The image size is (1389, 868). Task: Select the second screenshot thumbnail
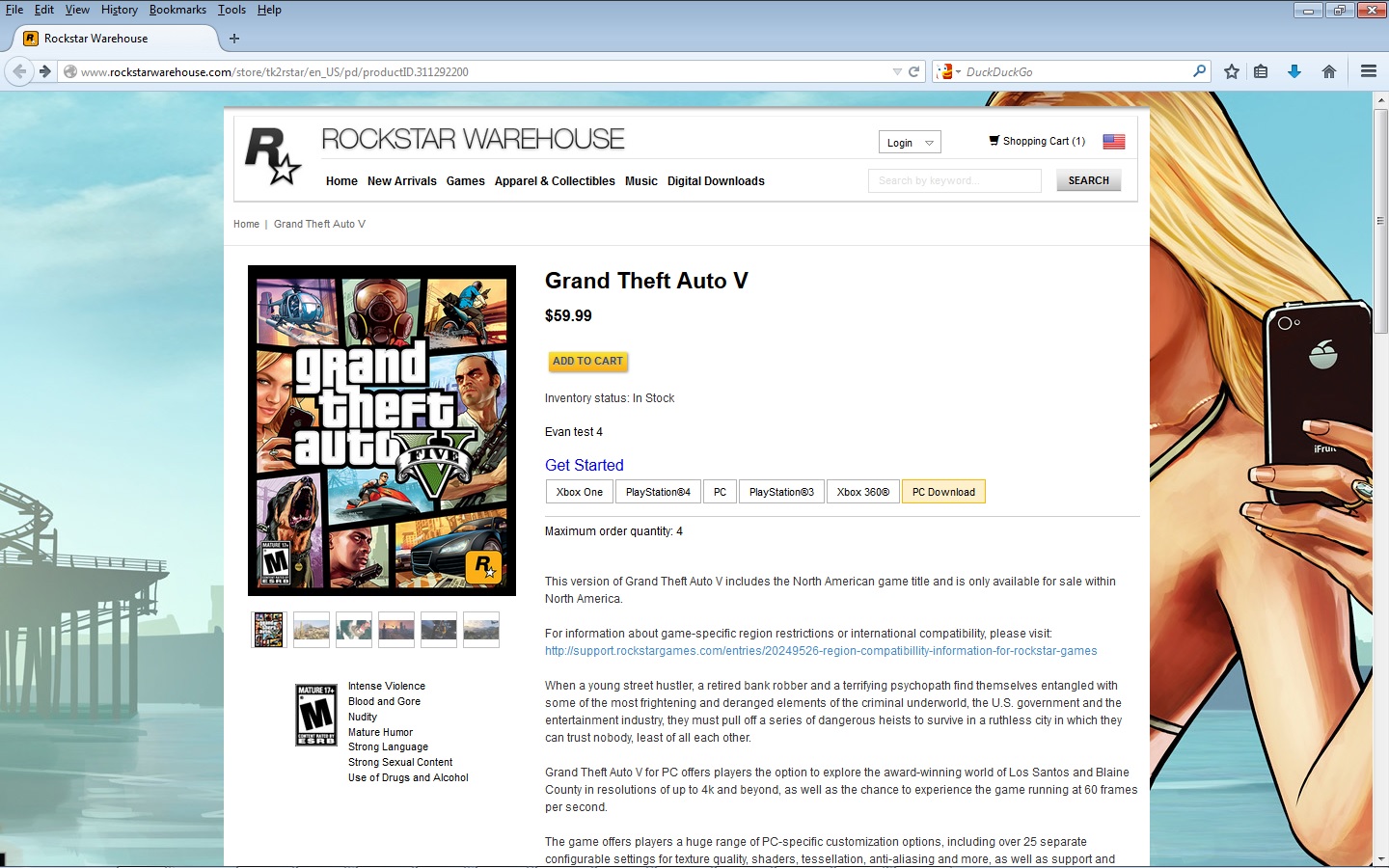[x=312, y=630]
